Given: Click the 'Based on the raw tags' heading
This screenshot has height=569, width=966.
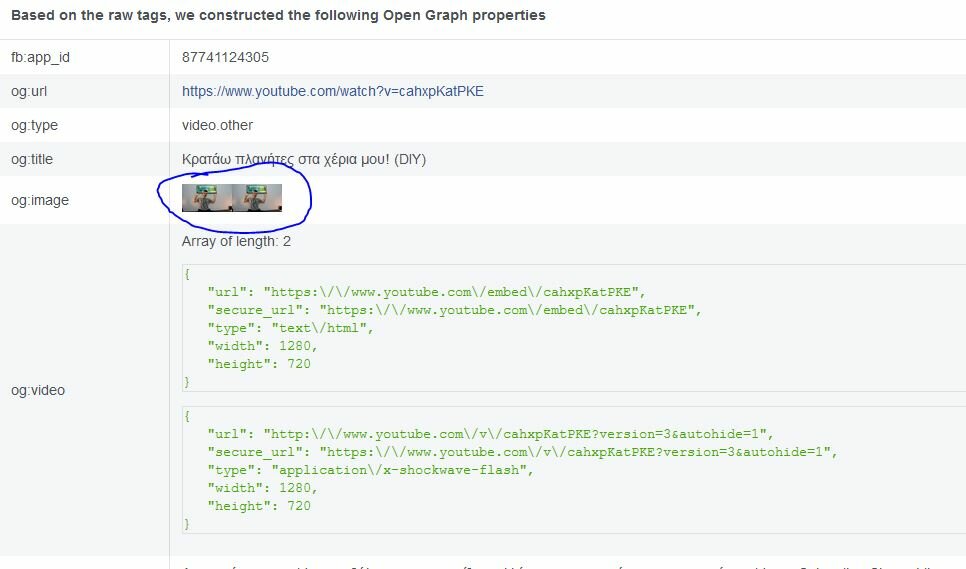Looking at the screenshot, I should 278,15.
